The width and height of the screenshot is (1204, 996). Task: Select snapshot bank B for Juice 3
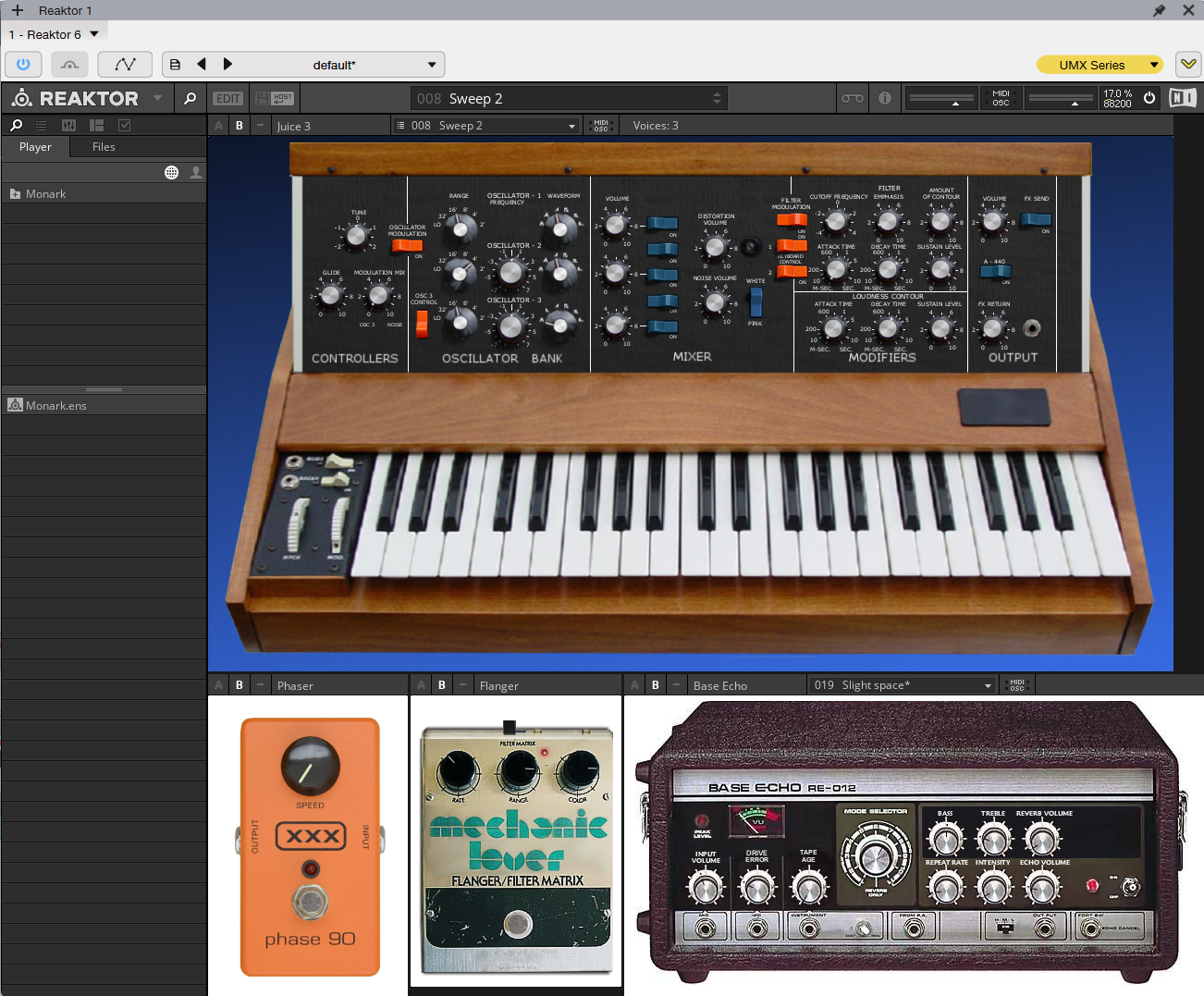click(240, 126)
